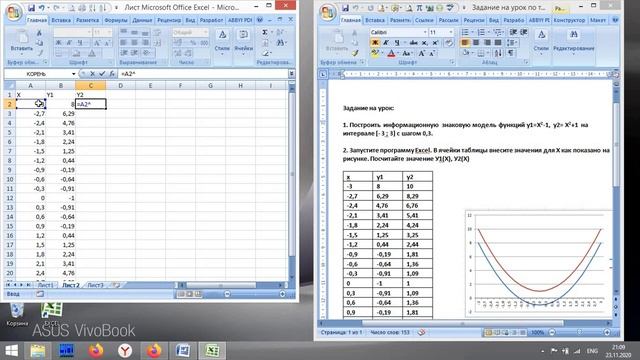Open Word Change Case (Aa) dropdown
The height and width of the screenshot is (360, 640).
pos(407,53)
